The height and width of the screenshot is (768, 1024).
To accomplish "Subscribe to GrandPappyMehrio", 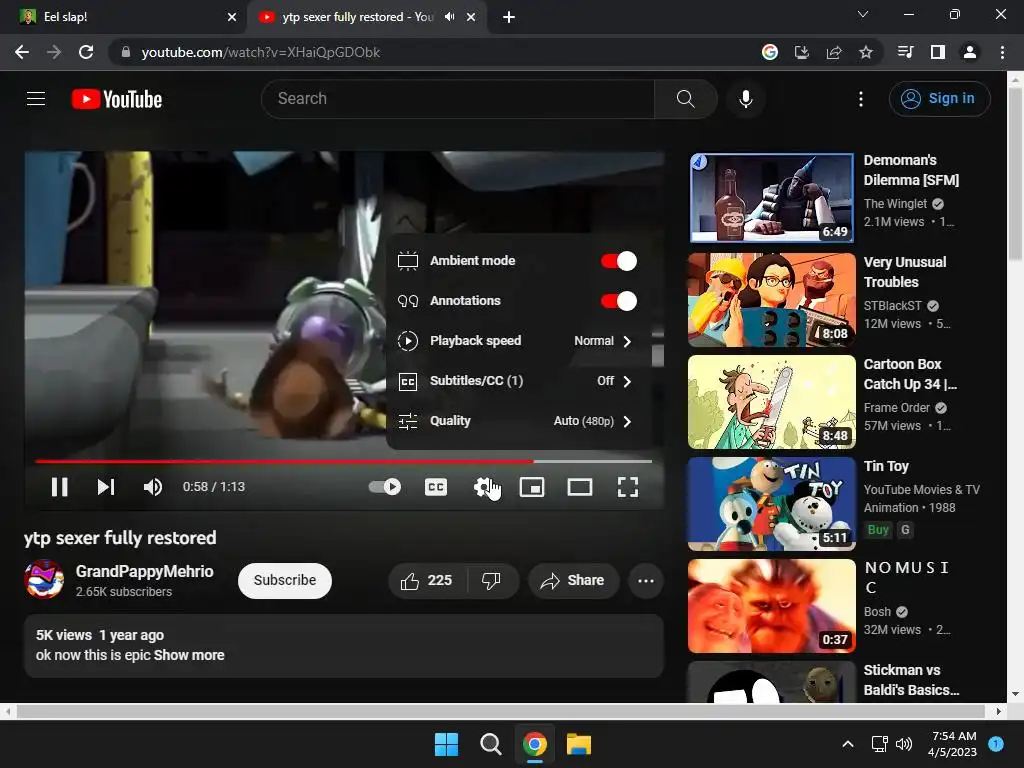I will click(285, 581).
